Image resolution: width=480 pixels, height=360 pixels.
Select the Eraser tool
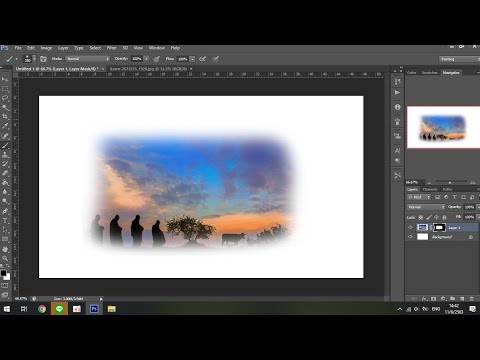5,173
